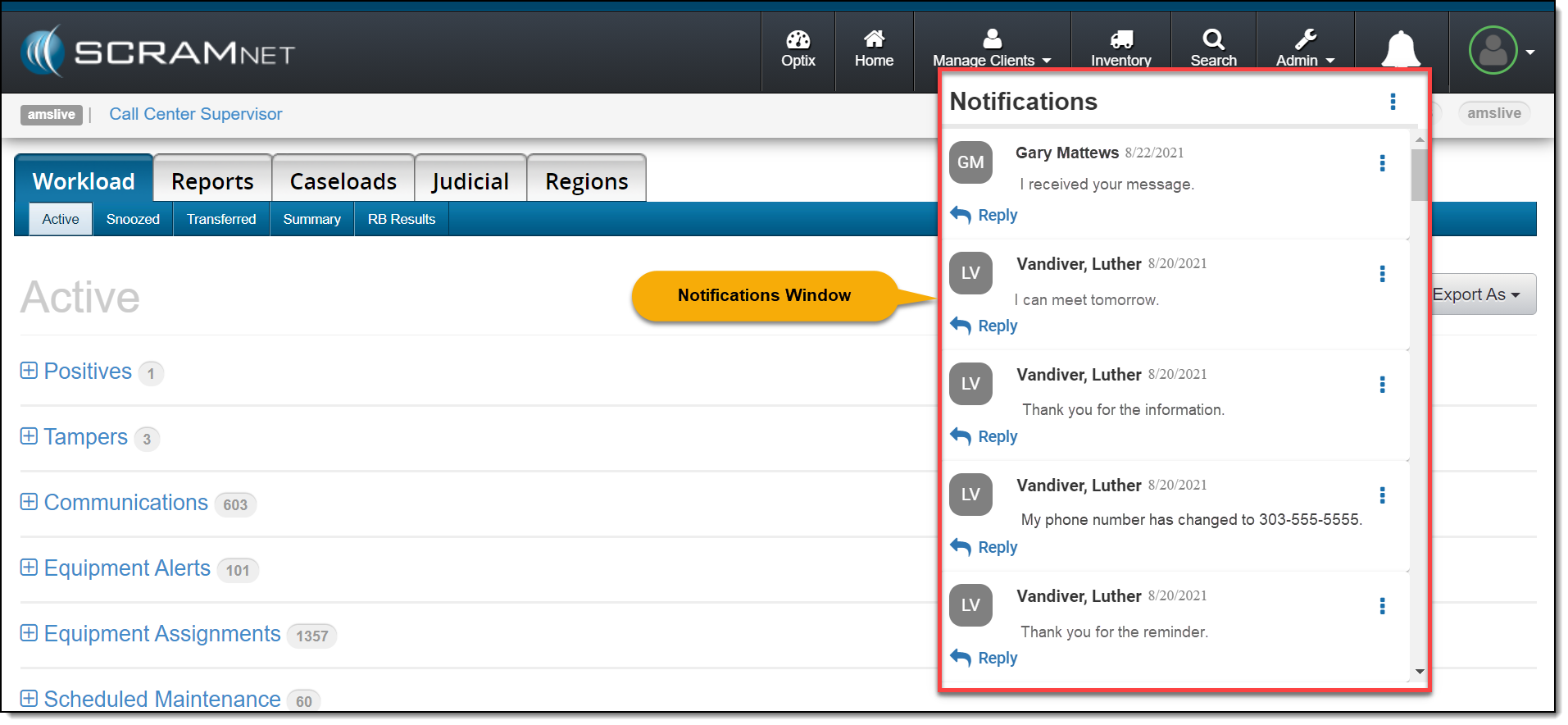Viewport: 1568px width, 725px height.
Task: Click the notifications bell icon
Action: [x=1400, y=49]
